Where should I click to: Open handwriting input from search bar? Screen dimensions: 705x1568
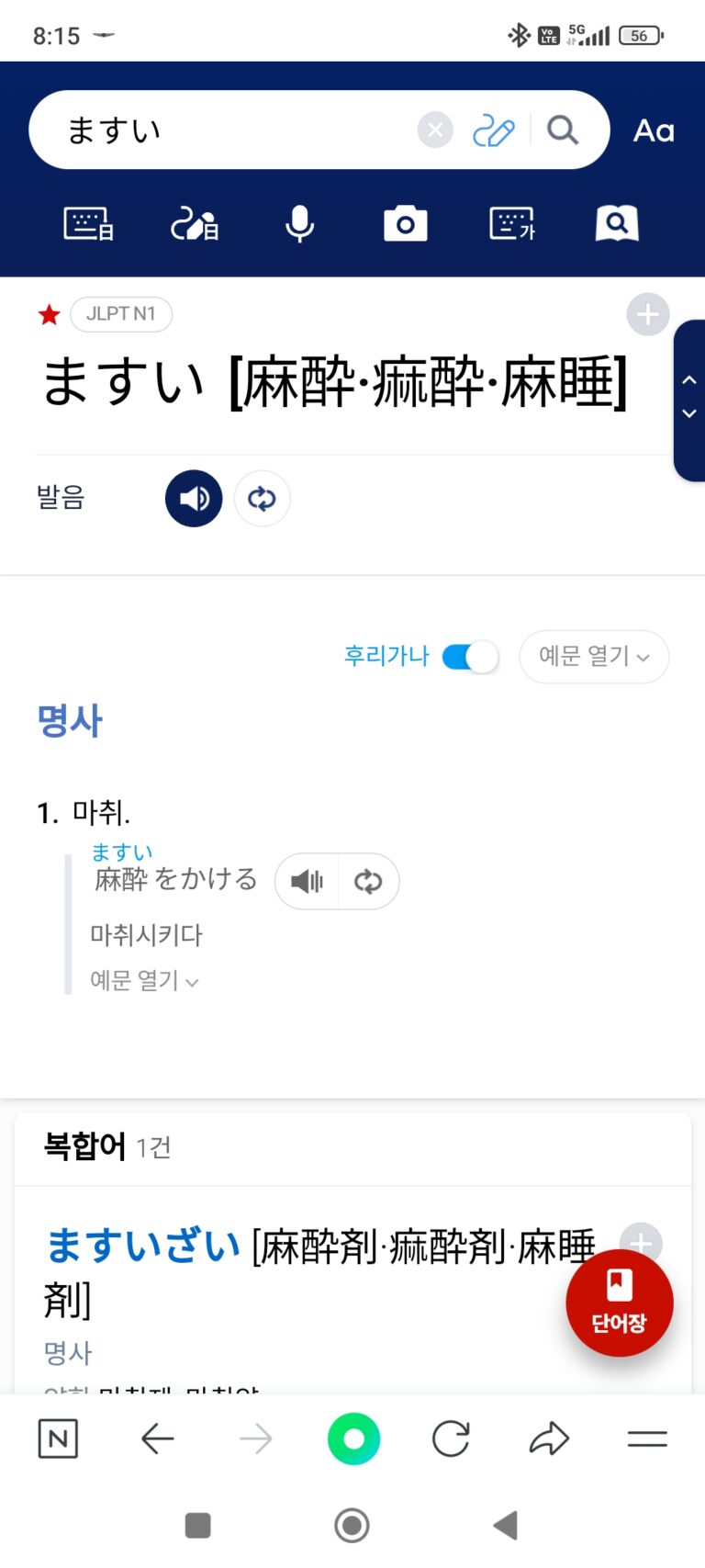[493, 130]
